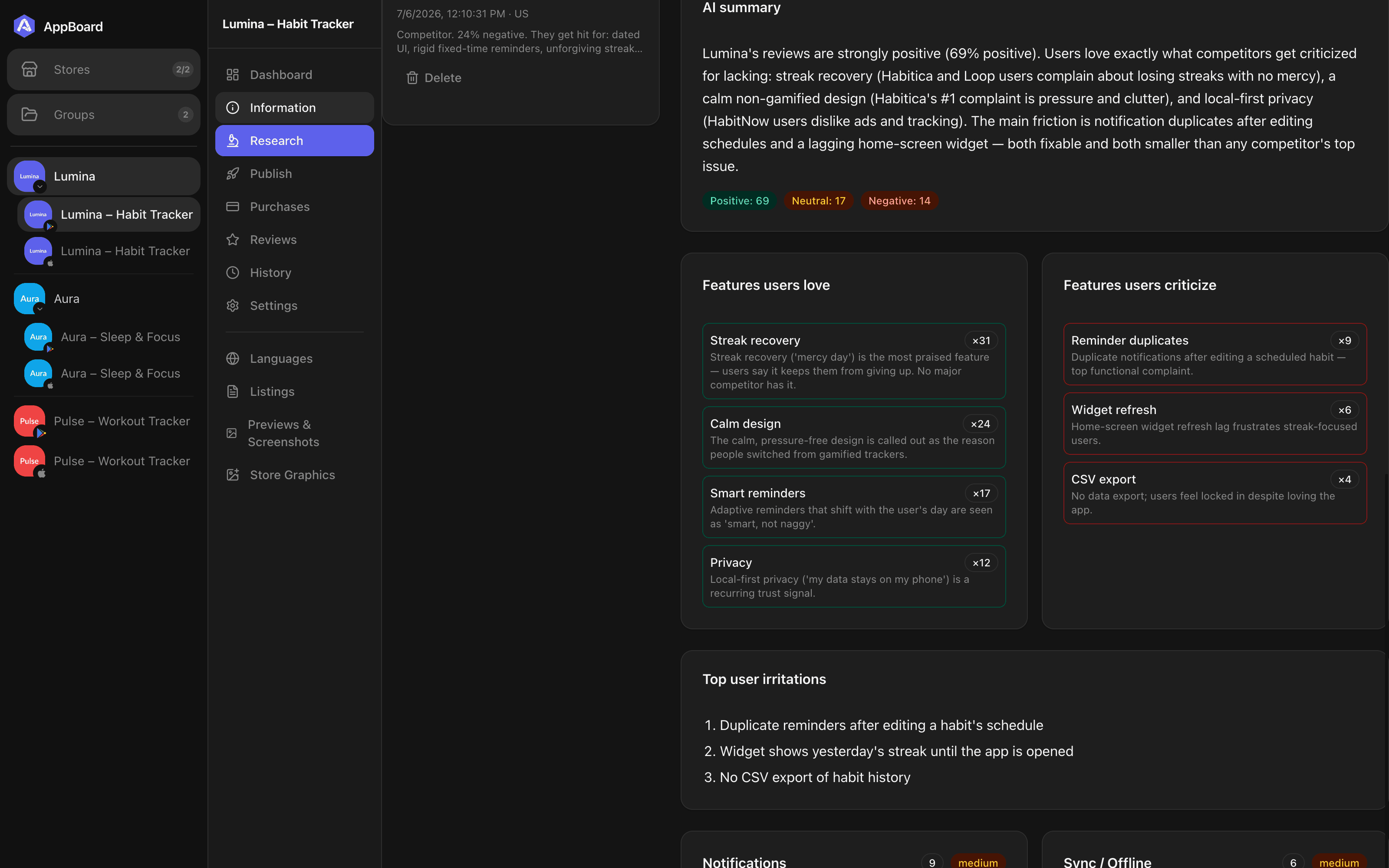The image size is (1389, 868).
Task: Select the Privacy feature card
Action: pos(854,577)
